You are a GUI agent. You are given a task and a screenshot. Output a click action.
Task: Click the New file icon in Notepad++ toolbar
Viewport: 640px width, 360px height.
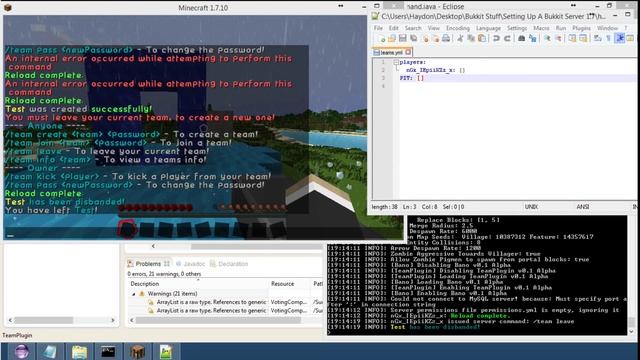[x=381, y=38]
